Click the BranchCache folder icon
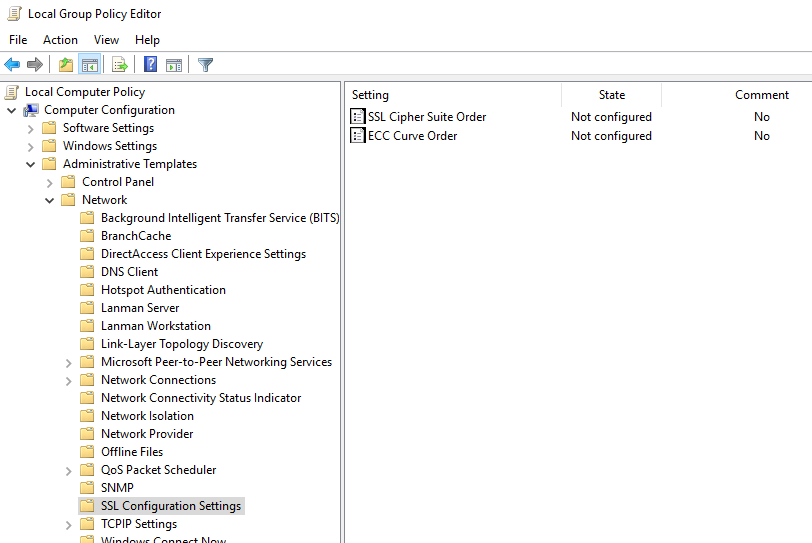The width and height of the screenshot is (812, 543). click(x=87, y=236)
